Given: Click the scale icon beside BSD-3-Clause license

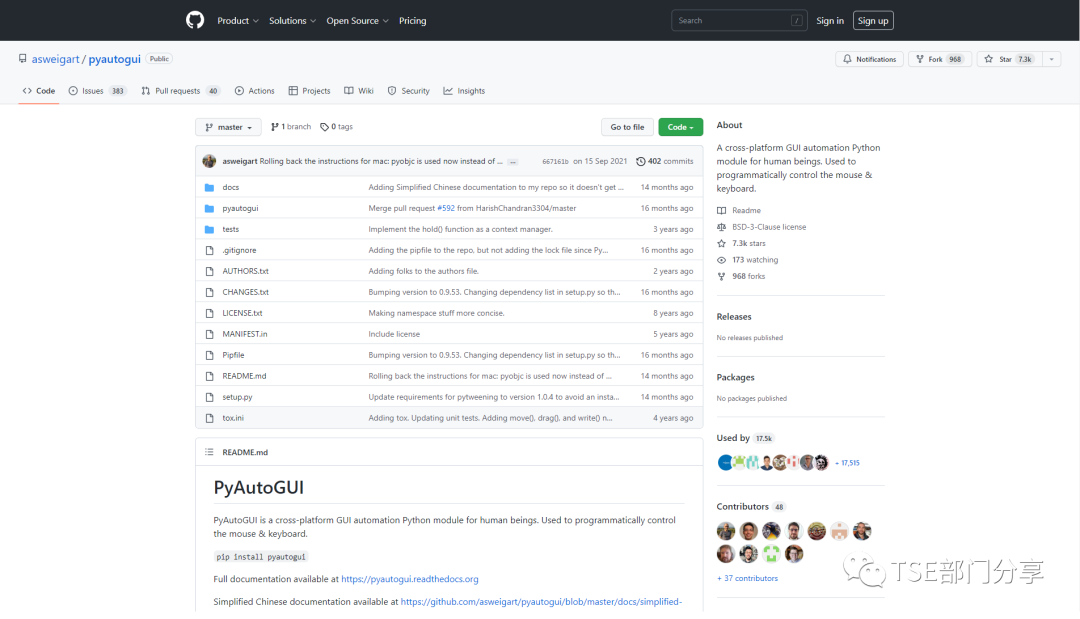Looking at the screenshot, I should click(721, 227).
